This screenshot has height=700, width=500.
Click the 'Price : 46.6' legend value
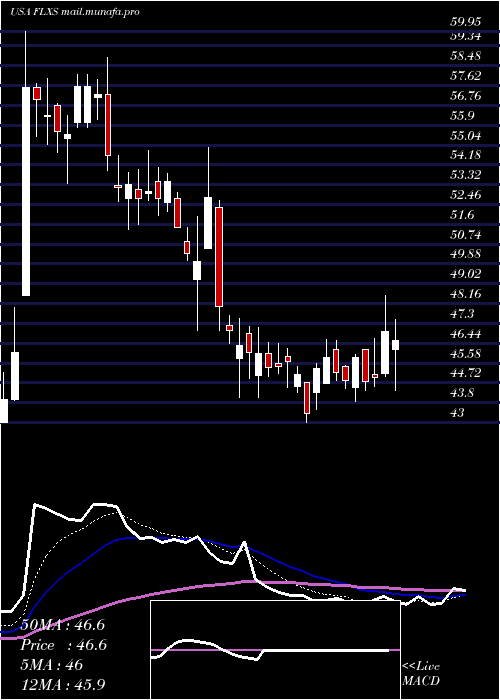coord(63,645)
